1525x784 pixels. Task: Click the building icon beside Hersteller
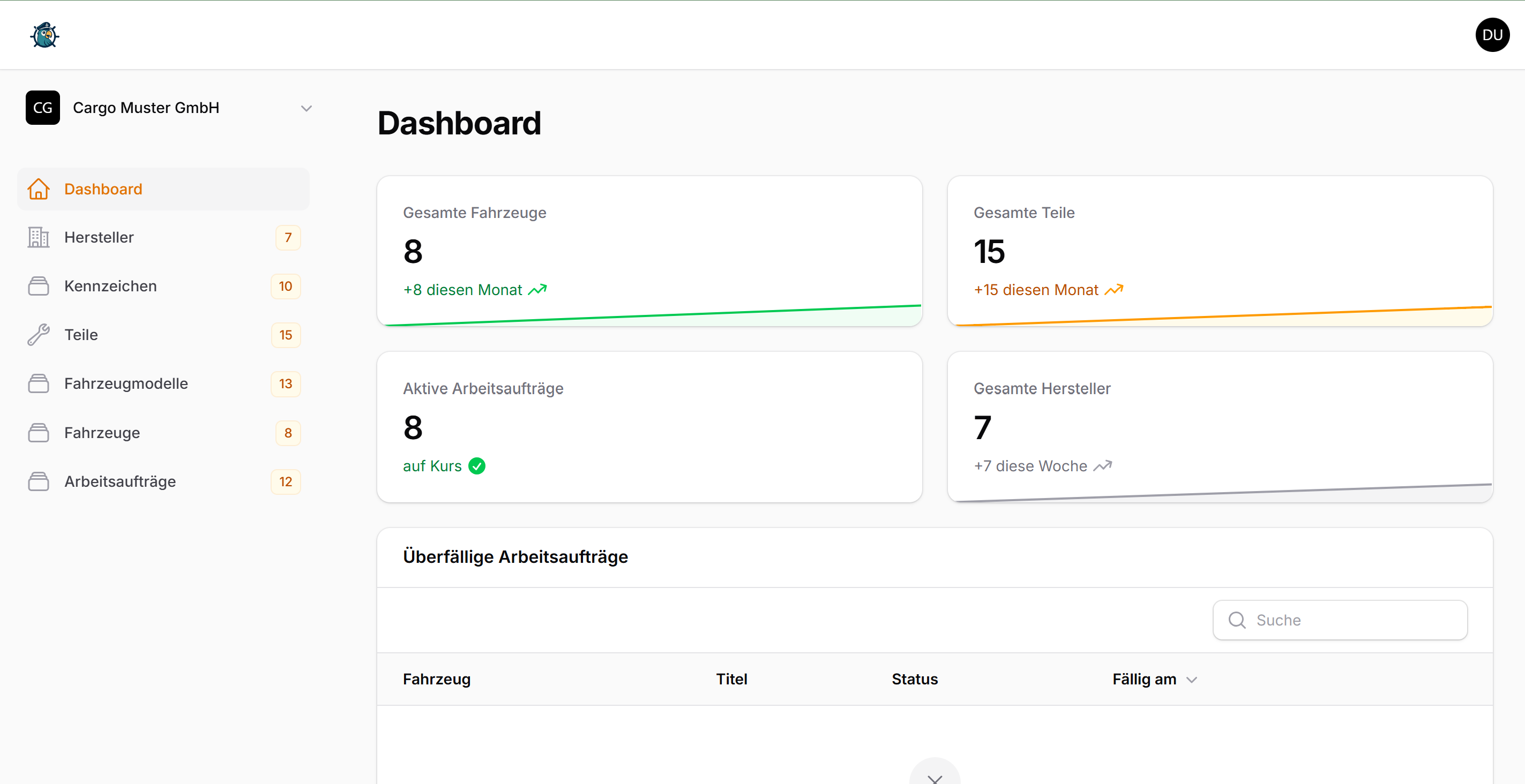[x=39, y=237]
